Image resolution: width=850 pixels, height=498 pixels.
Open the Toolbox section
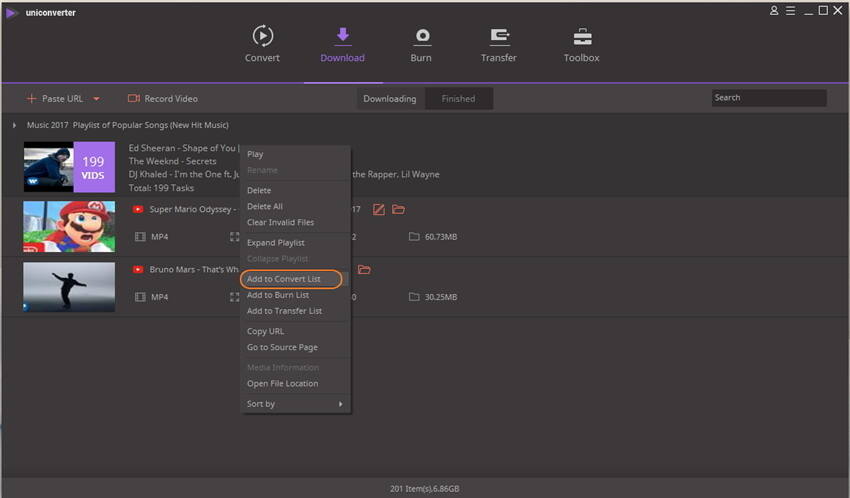click(582, 44)
